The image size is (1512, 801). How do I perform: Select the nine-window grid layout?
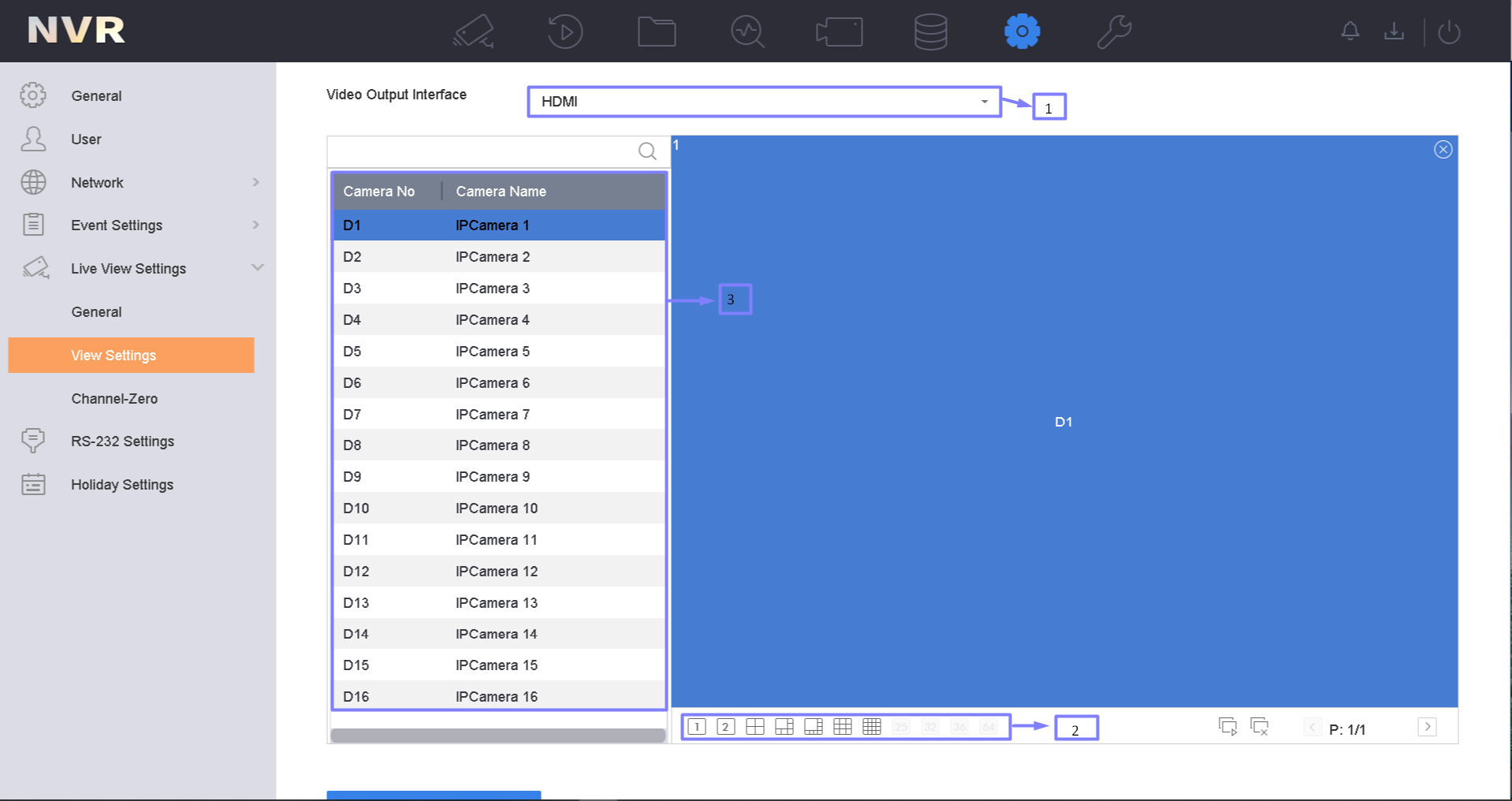[843, 727]
